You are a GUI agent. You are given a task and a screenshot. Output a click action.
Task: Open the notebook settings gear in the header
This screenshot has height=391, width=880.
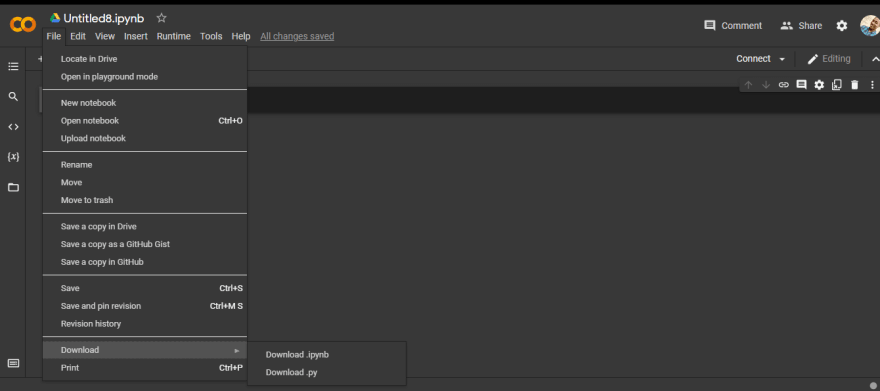842,25
